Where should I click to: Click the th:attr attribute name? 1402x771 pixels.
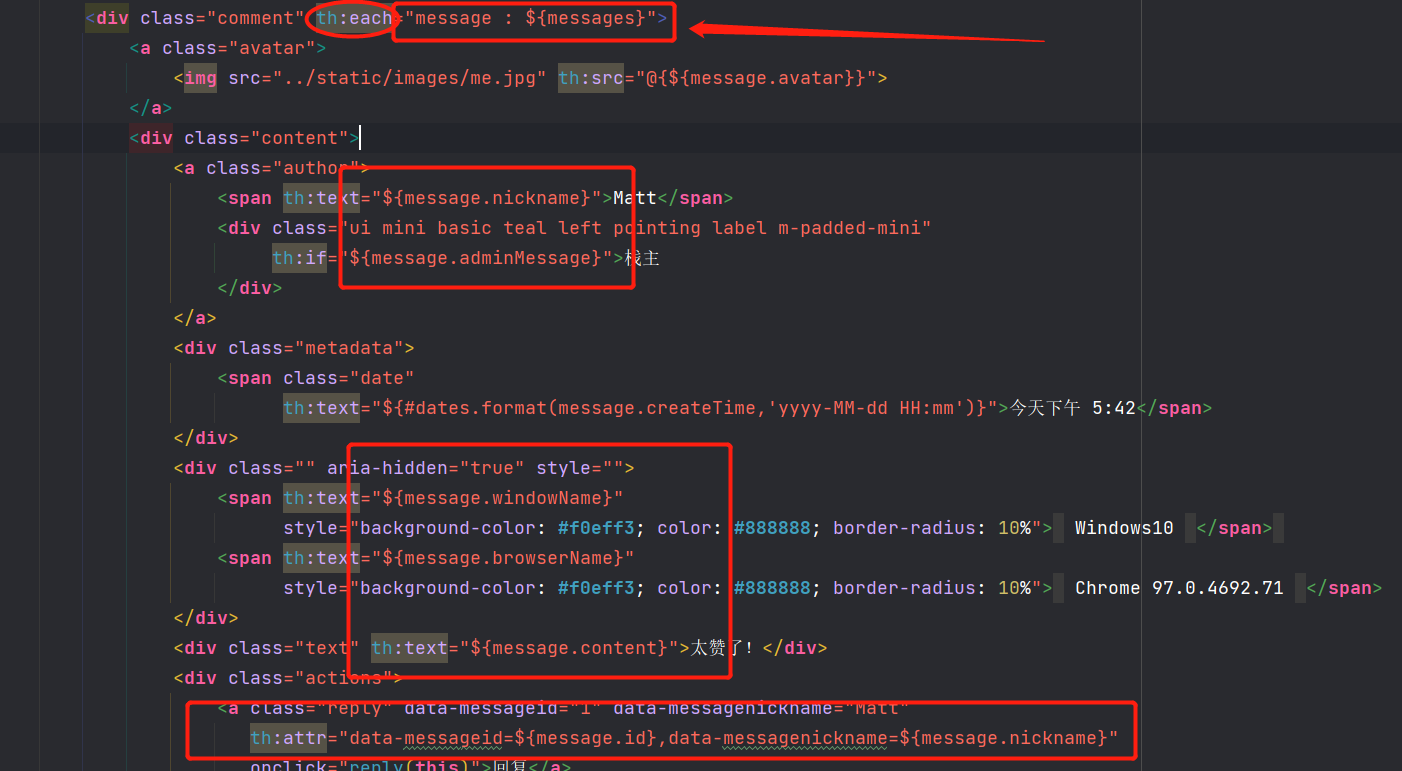click(x=288, y=738)
